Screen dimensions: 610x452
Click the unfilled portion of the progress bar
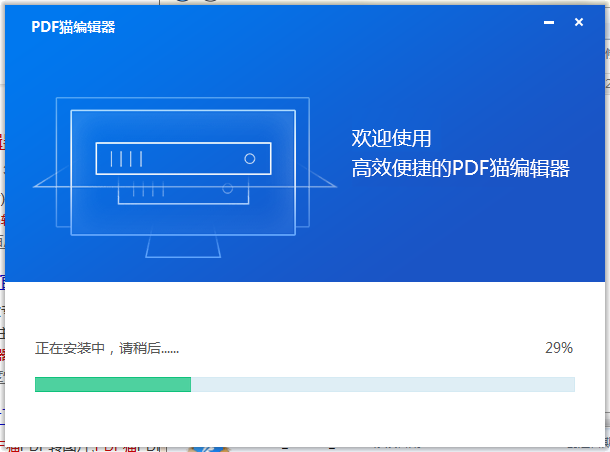pyautogui.click(x=380, y=384)
